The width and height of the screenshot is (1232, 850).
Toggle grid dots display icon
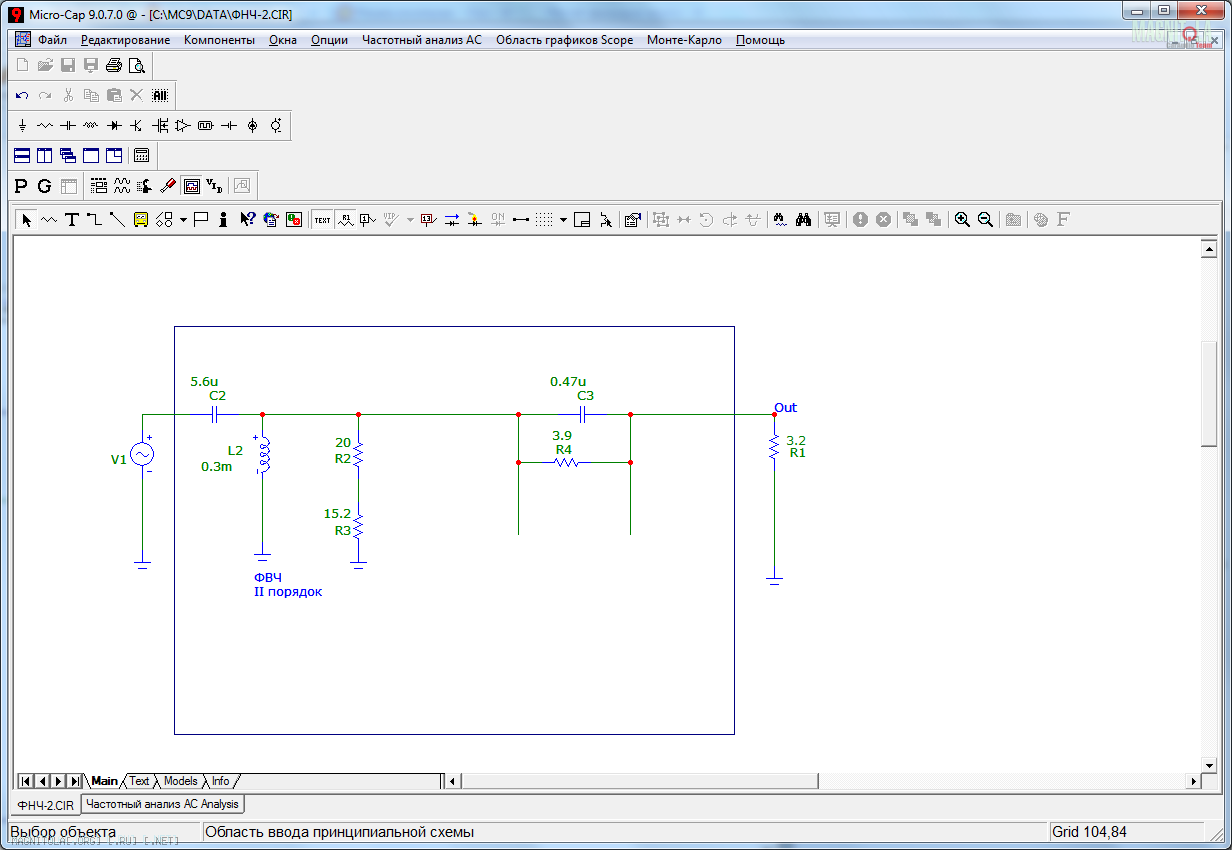[x=544, y=220]
